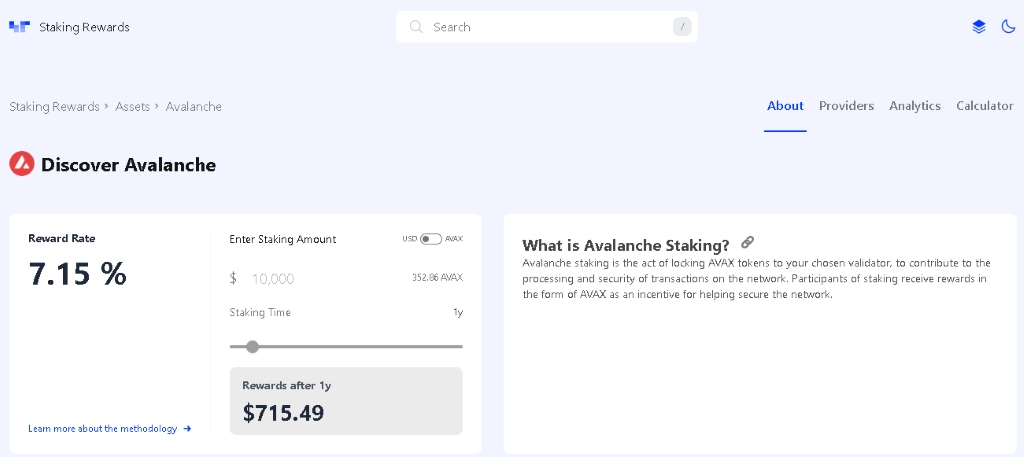Click the Avalanche breadcrumb item
The image size is (1024, 457).
[194, 107]
